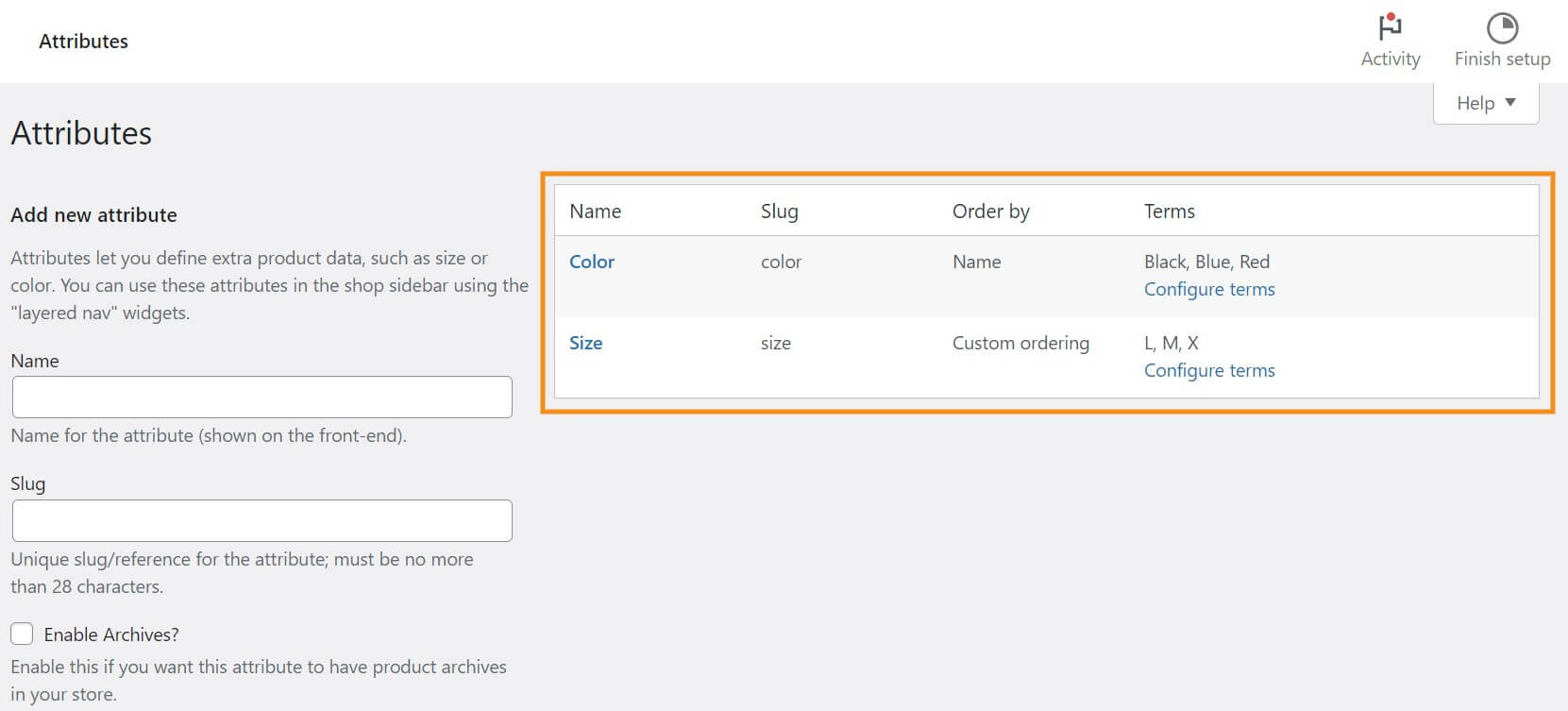Click the Custom ordering cell for Size
1568x711 pixels.
(x=1020, y=343)
